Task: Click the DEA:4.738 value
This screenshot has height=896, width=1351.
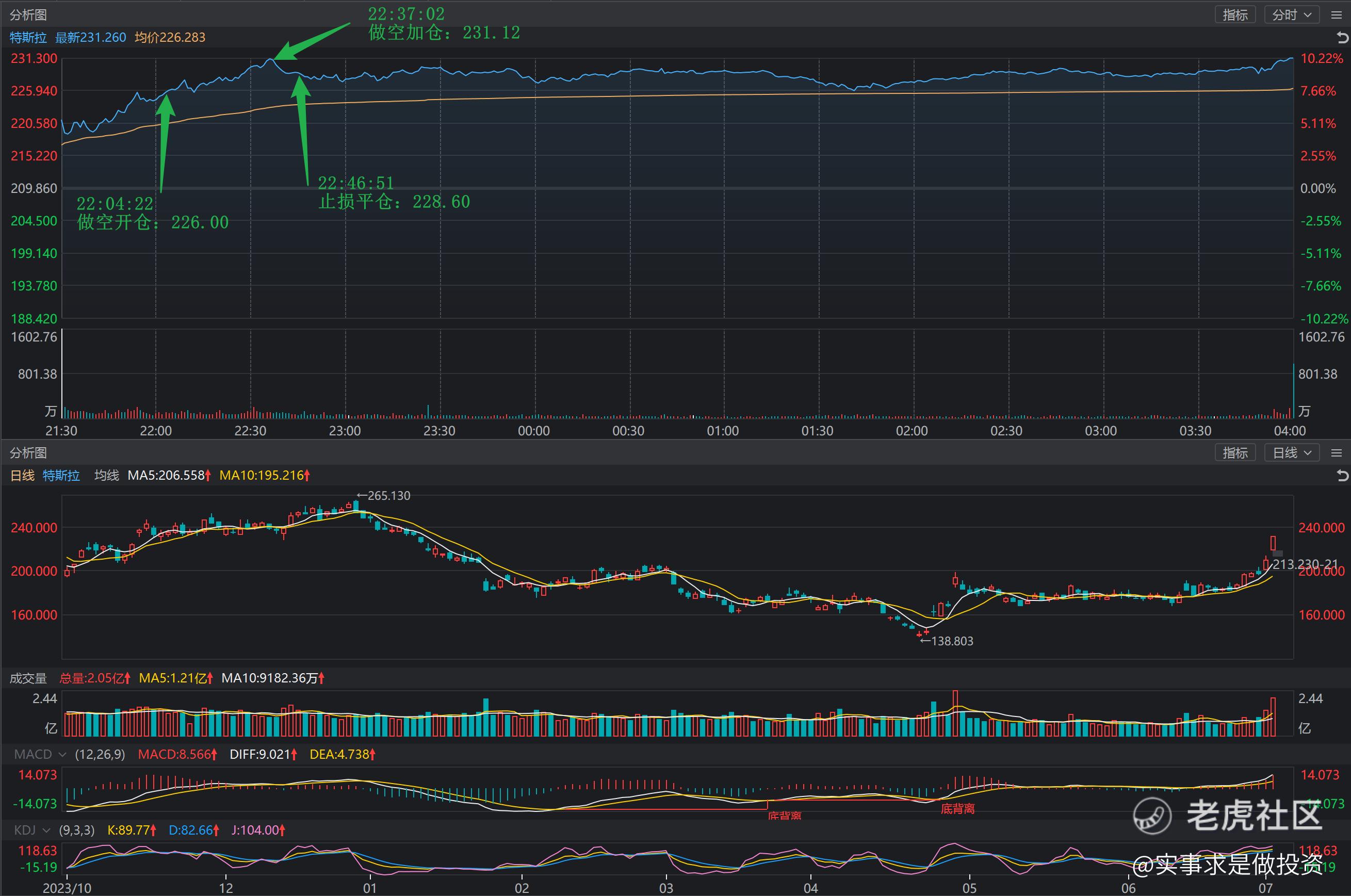Action: coord(343,754)
